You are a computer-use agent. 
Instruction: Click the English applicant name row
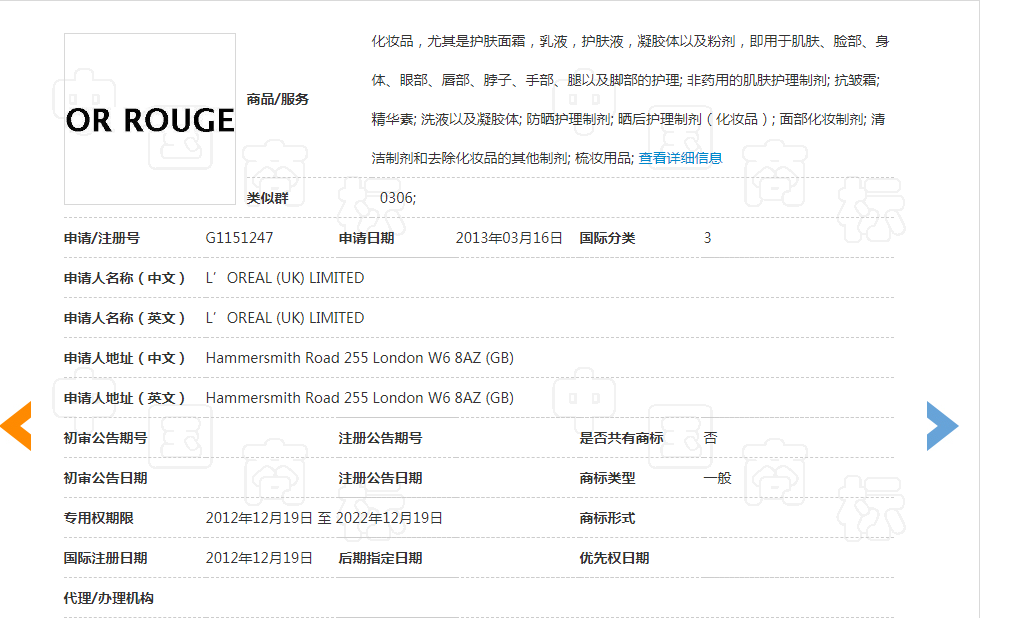point(283,317)
